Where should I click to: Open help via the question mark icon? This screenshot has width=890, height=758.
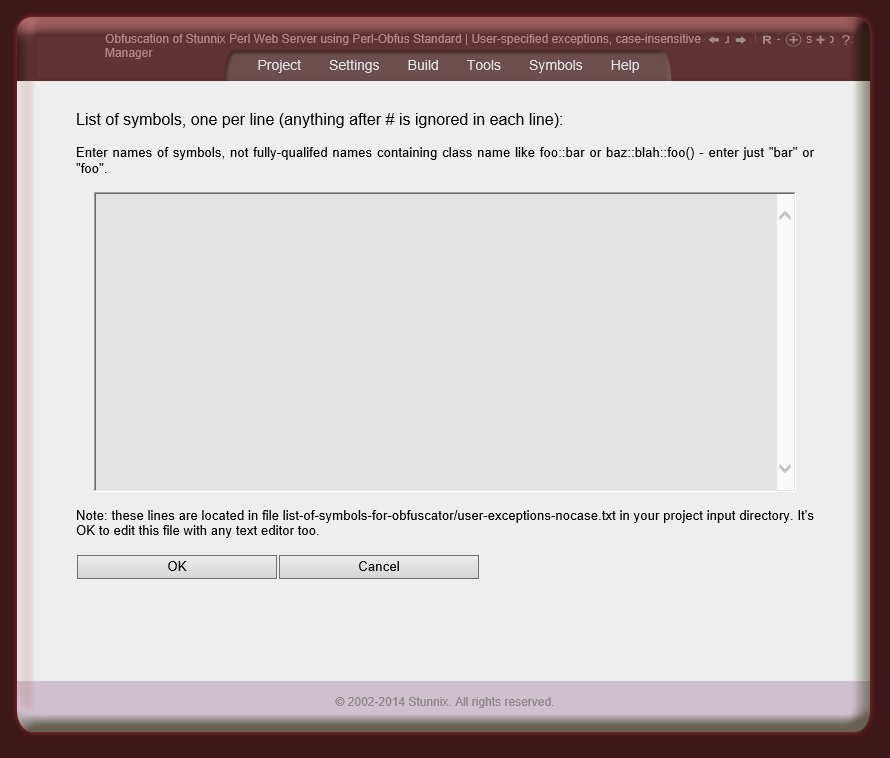click(x=846, y=40)
